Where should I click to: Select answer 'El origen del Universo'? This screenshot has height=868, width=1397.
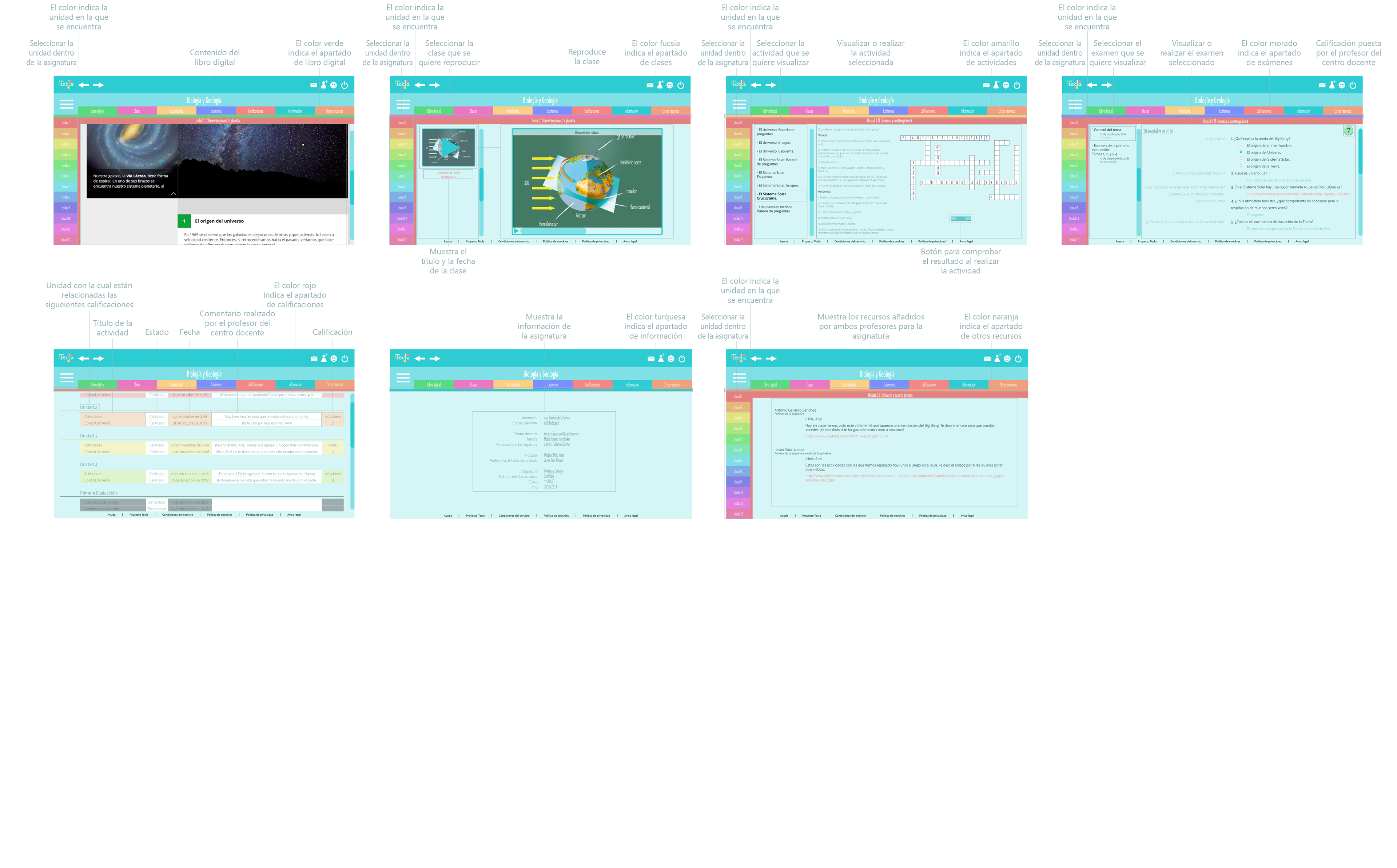[x=1241, y=152]
